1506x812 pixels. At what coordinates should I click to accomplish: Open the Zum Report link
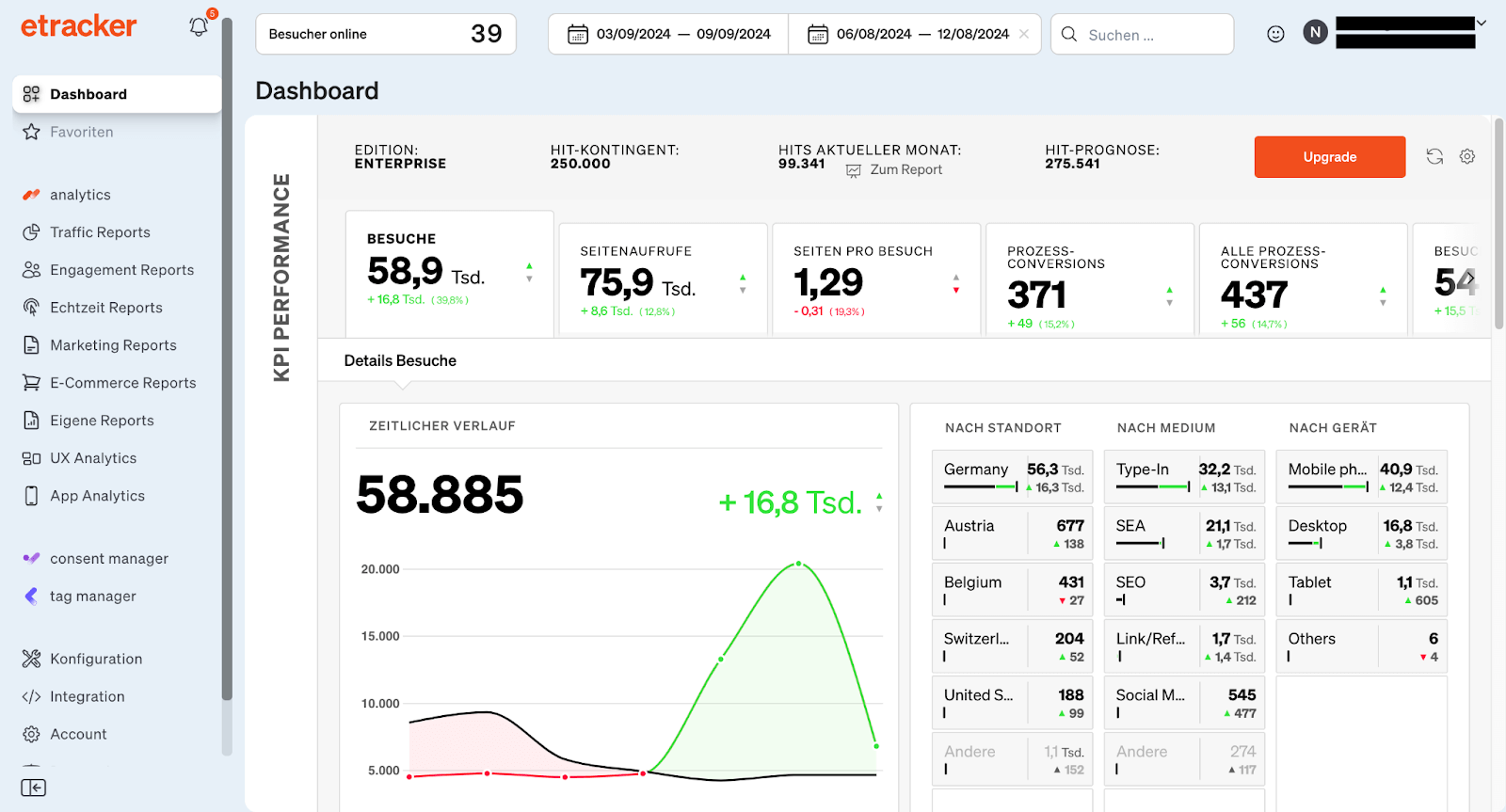pyautogui.click(x=905, y=170)
